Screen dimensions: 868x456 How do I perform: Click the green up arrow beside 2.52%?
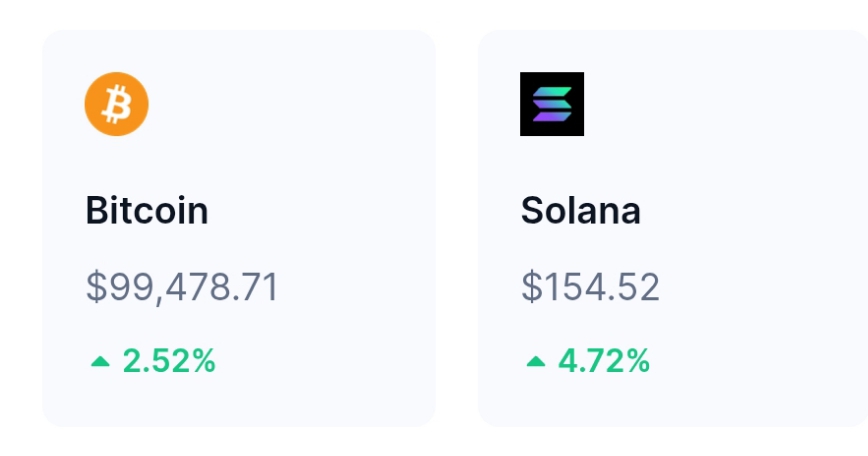100,361
